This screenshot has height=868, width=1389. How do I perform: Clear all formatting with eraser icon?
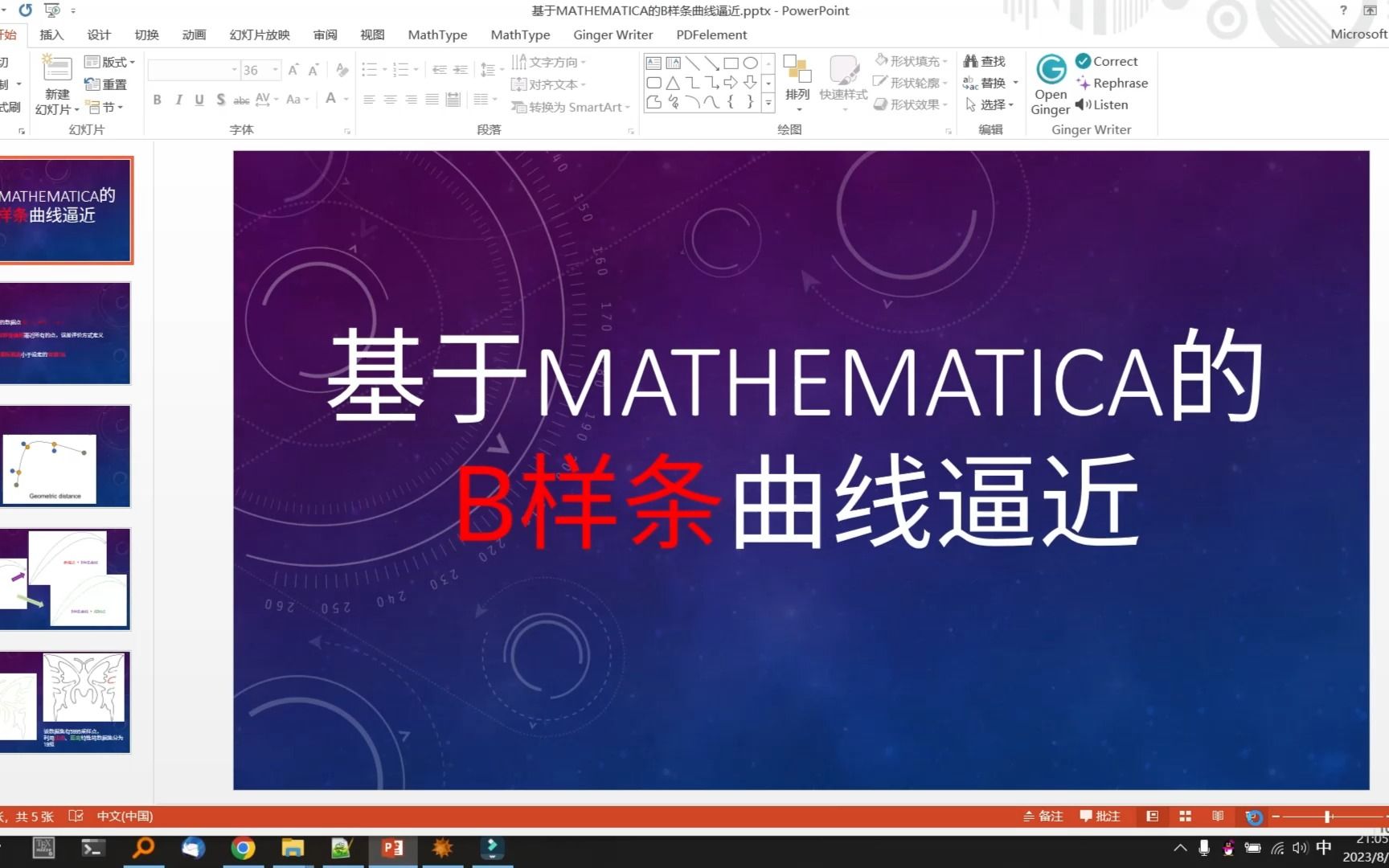click(342, 70)
